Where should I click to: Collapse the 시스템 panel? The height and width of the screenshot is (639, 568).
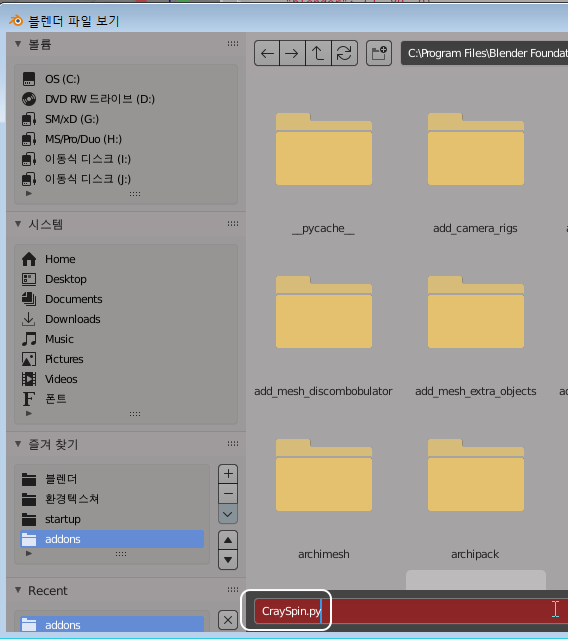coord(18,224)
